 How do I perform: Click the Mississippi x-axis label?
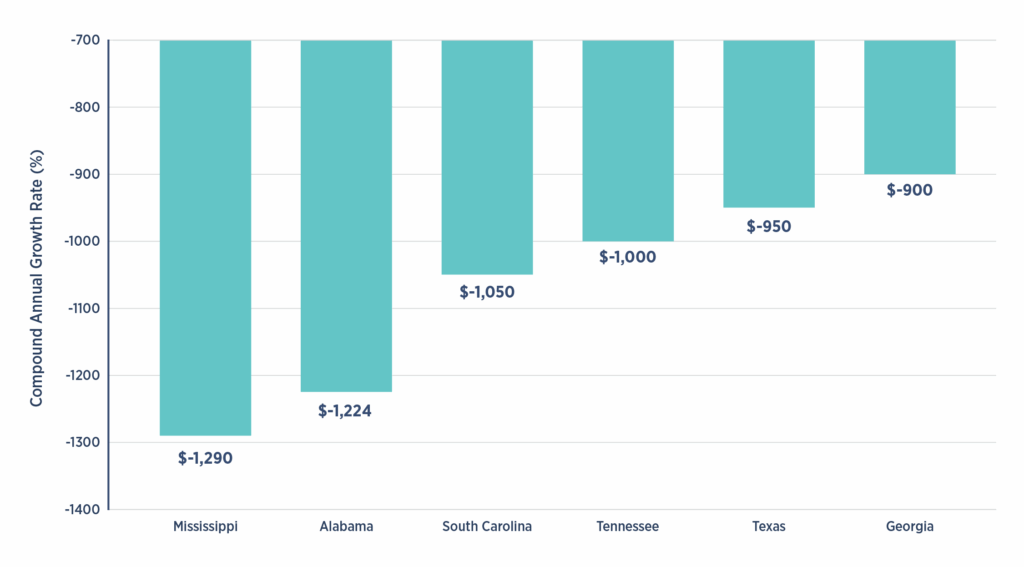[205, 526]
